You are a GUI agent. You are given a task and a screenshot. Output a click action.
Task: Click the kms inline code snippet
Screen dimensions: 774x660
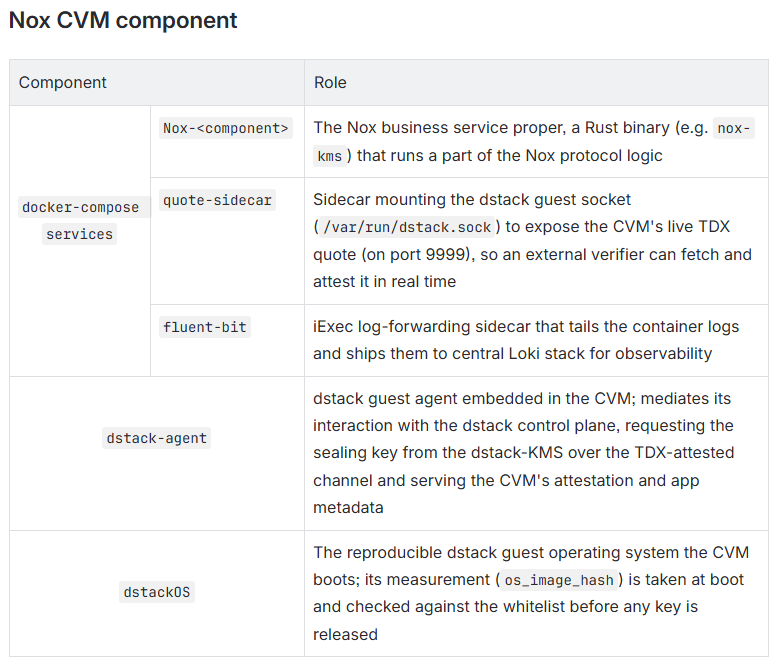330,156
